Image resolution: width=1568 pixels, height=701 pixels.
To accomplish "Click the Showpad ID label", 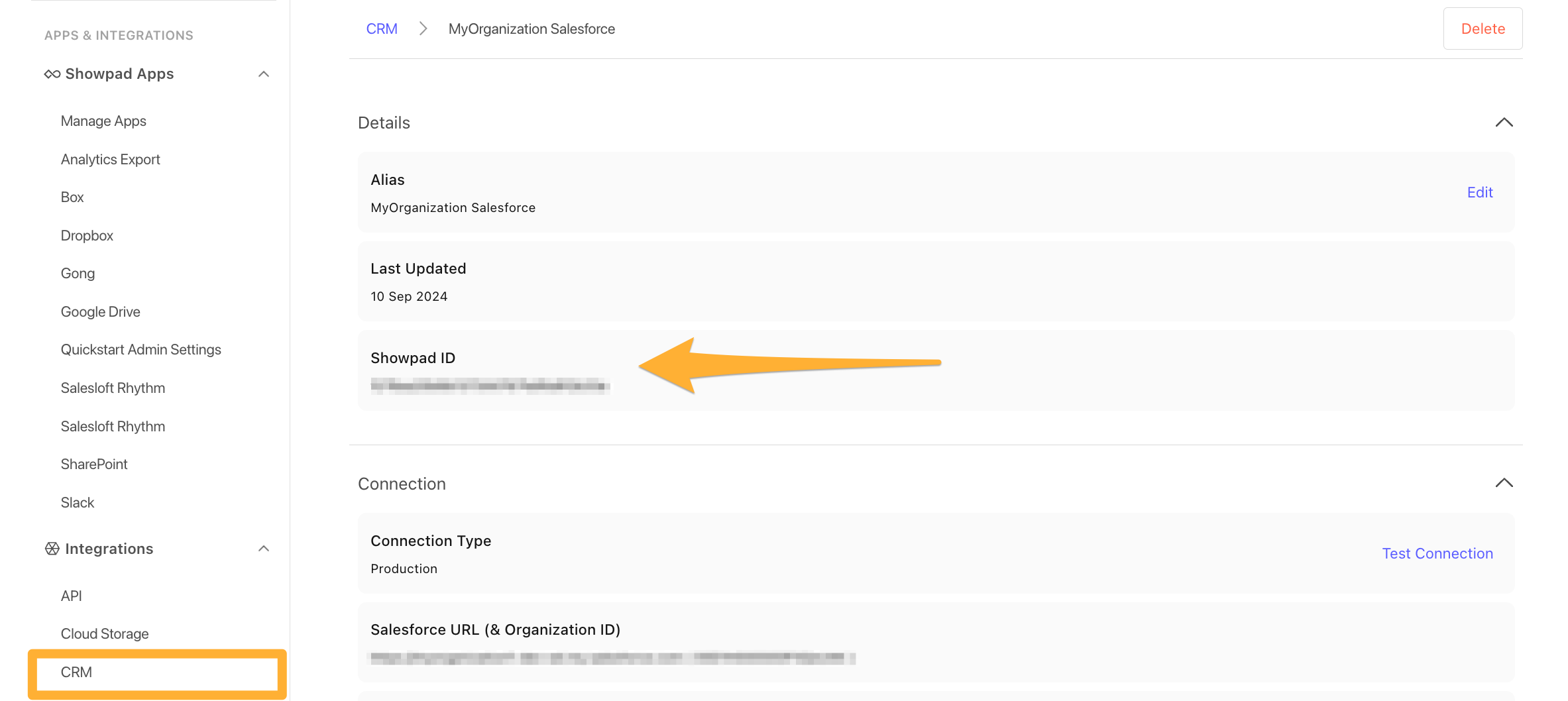I will click(414, 358).
